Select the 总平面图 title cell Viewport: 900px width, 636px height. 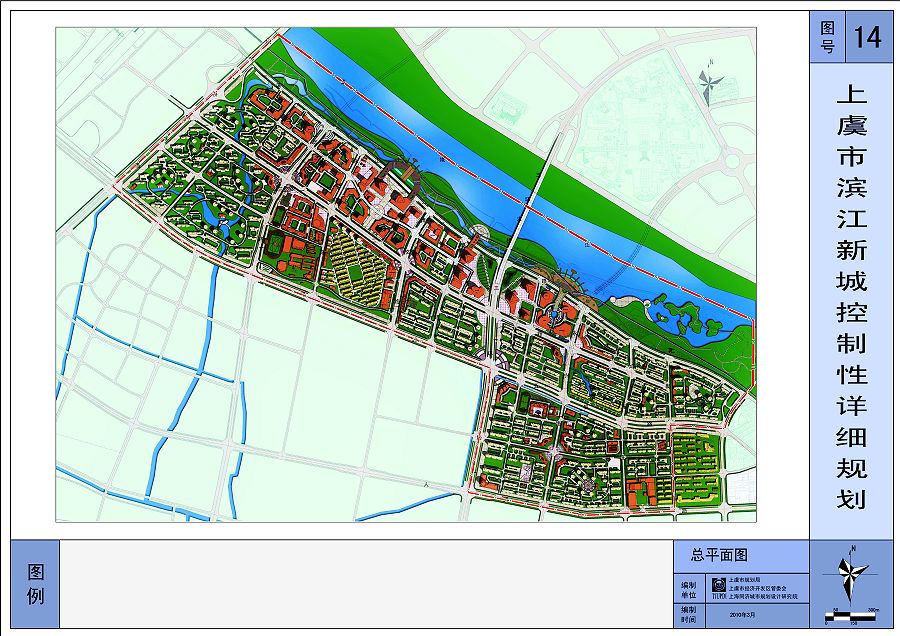click(742, 555)
